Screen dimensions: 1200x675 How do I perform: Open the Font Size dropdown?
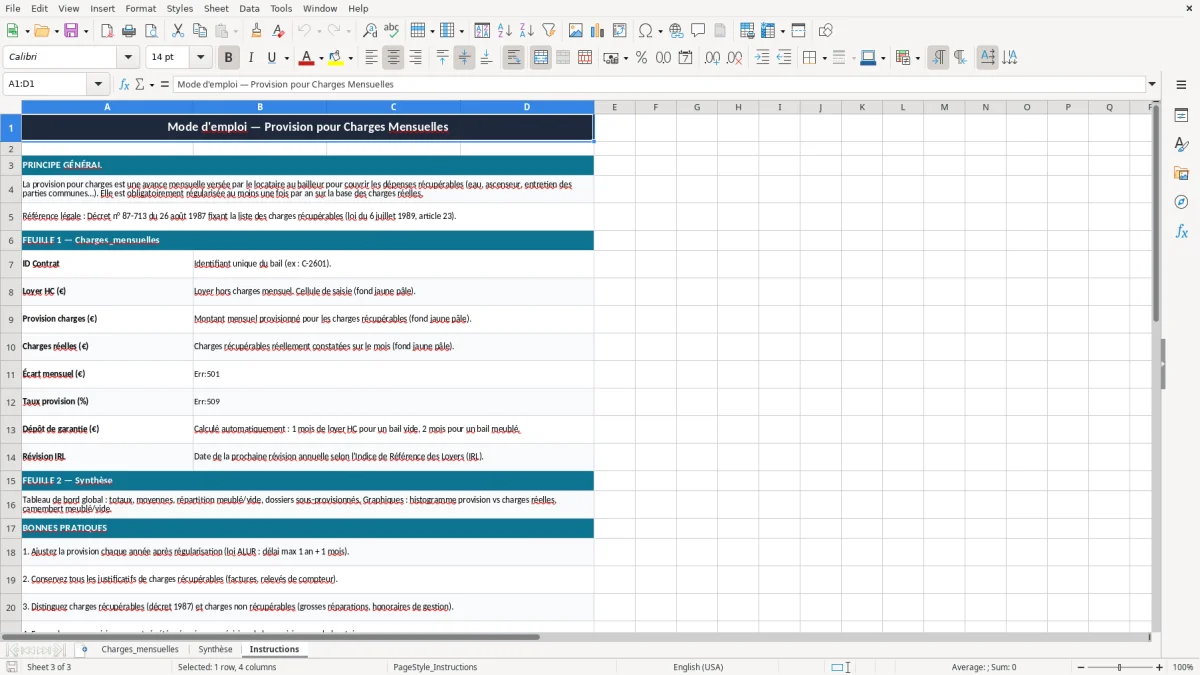201,58
